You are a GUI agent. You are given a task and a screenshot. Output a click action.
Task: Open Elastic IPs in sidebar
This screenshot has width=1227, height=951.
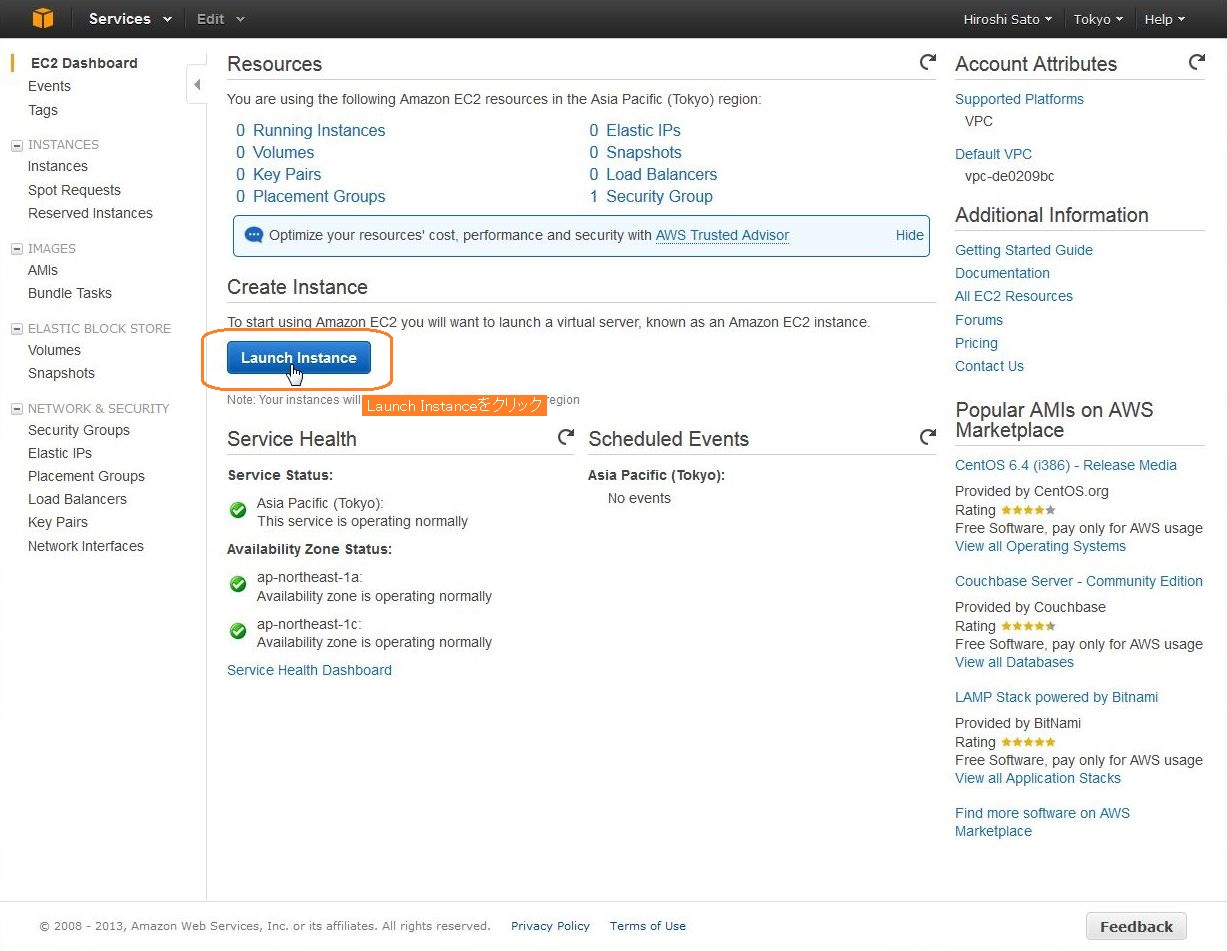coord(60,453)
